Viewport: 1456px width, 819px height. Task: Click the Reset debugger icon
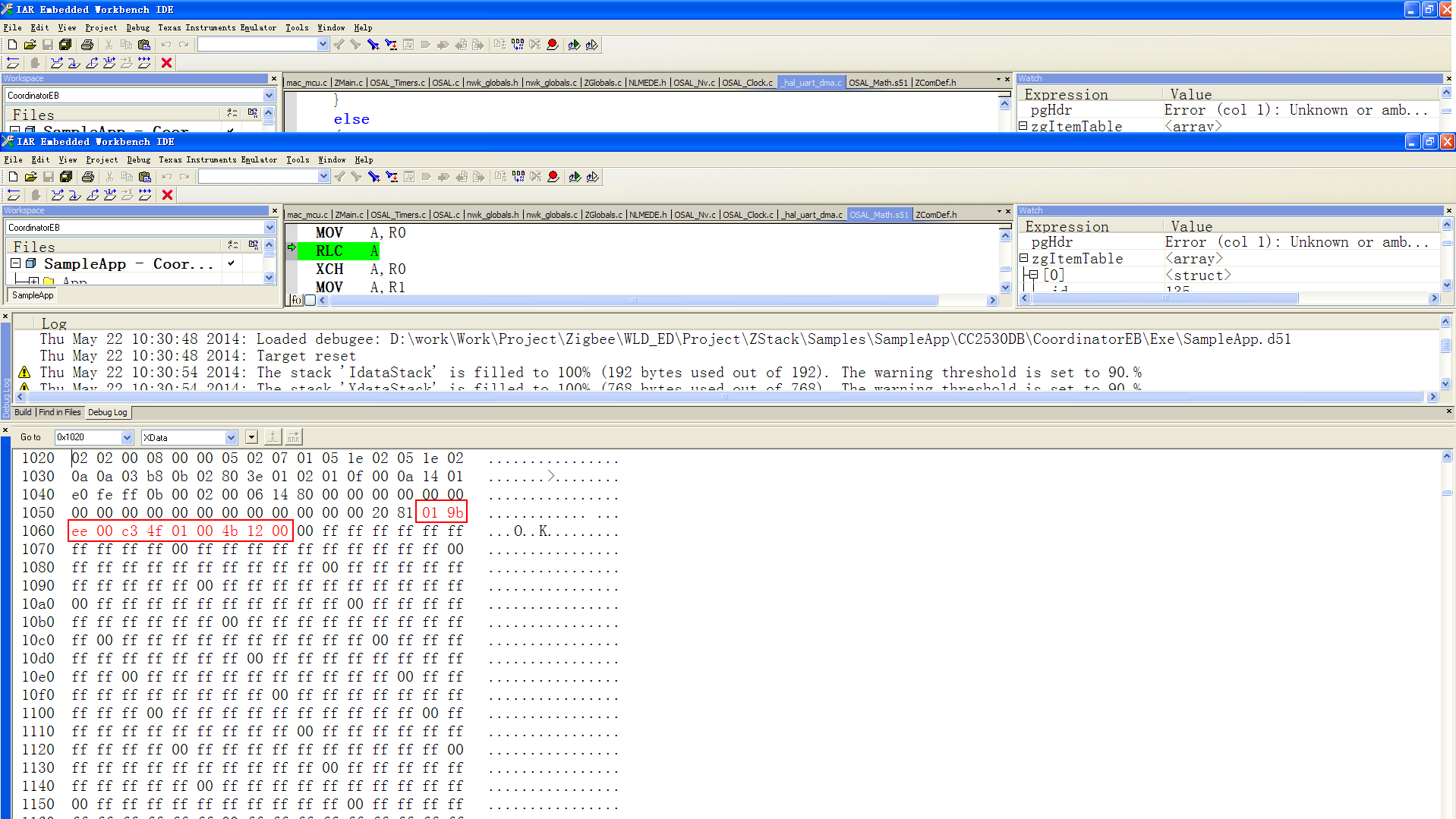tap(14, 195)
